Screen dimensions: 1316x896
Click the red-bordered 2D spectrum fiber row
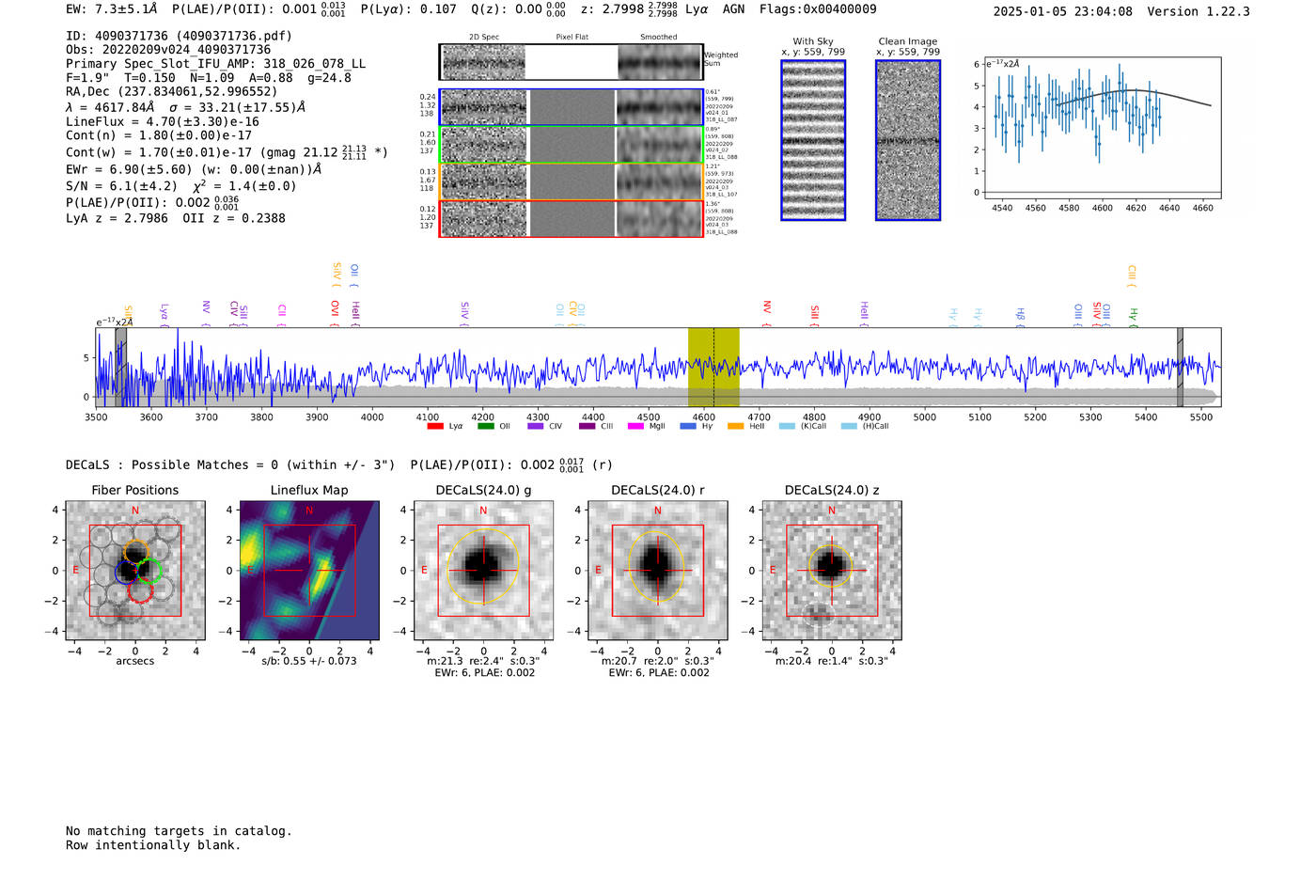(571, 219)
